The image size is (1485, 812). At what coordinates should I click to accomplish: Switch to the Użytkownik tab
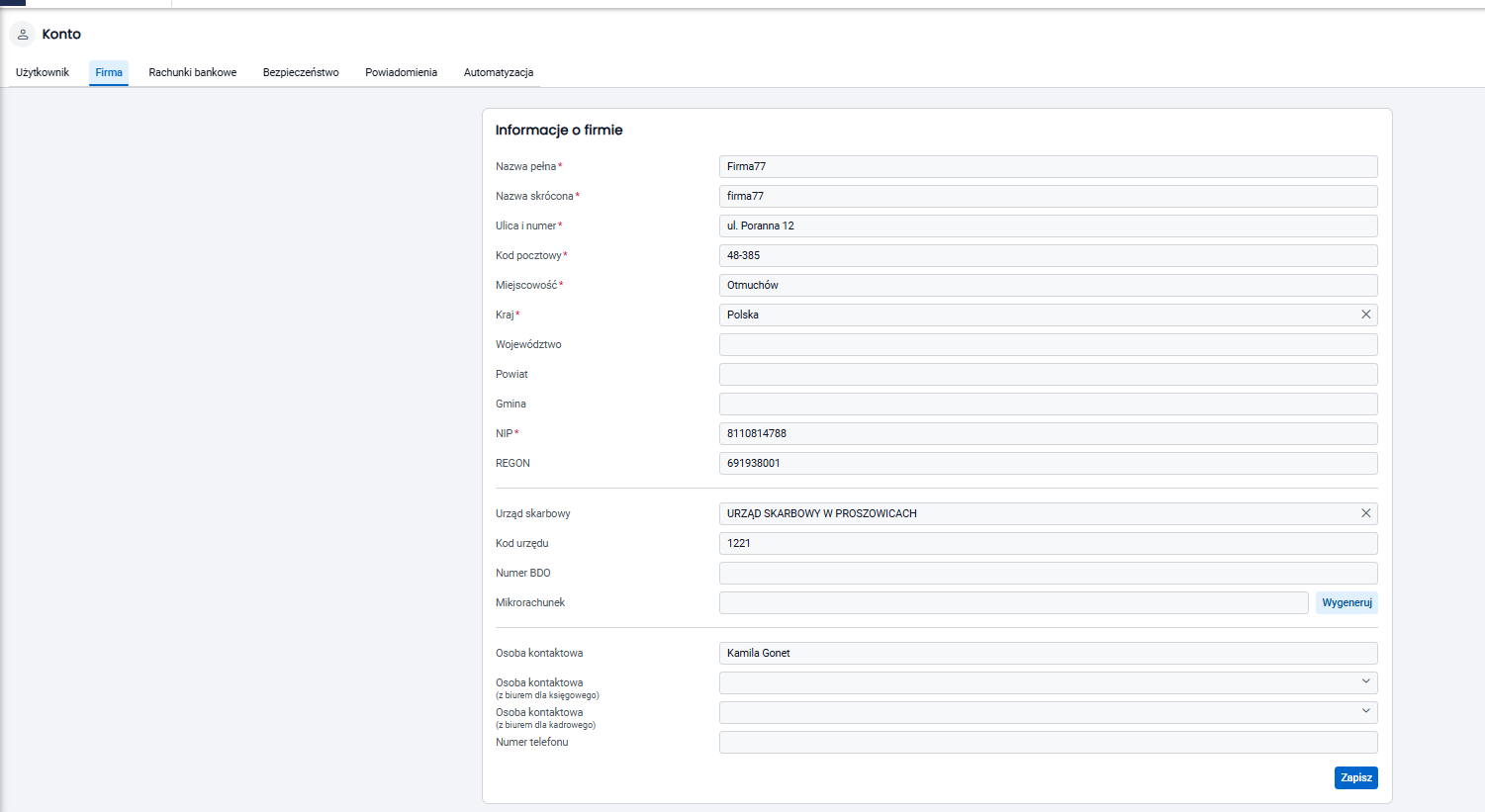coord(43,72)
